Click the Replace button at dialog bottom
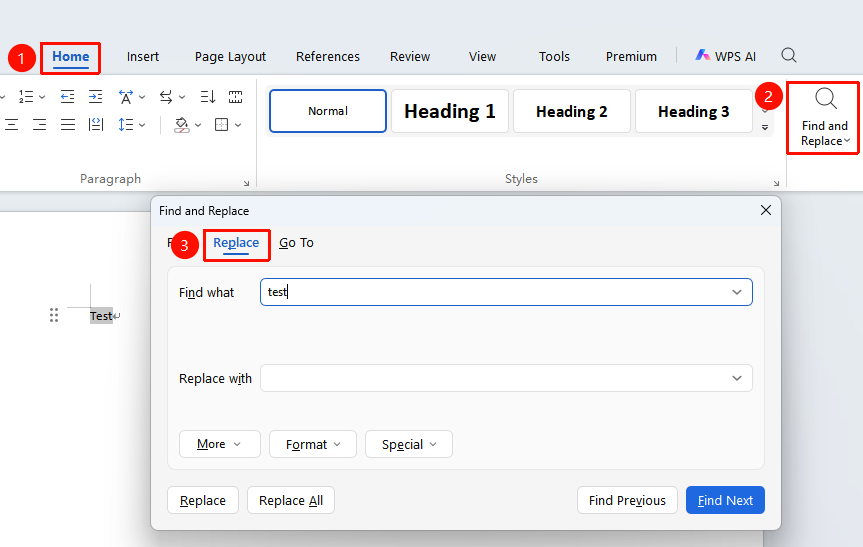This screenshot has height=547, width=863. pyautogui.click(x=203, y=500)
